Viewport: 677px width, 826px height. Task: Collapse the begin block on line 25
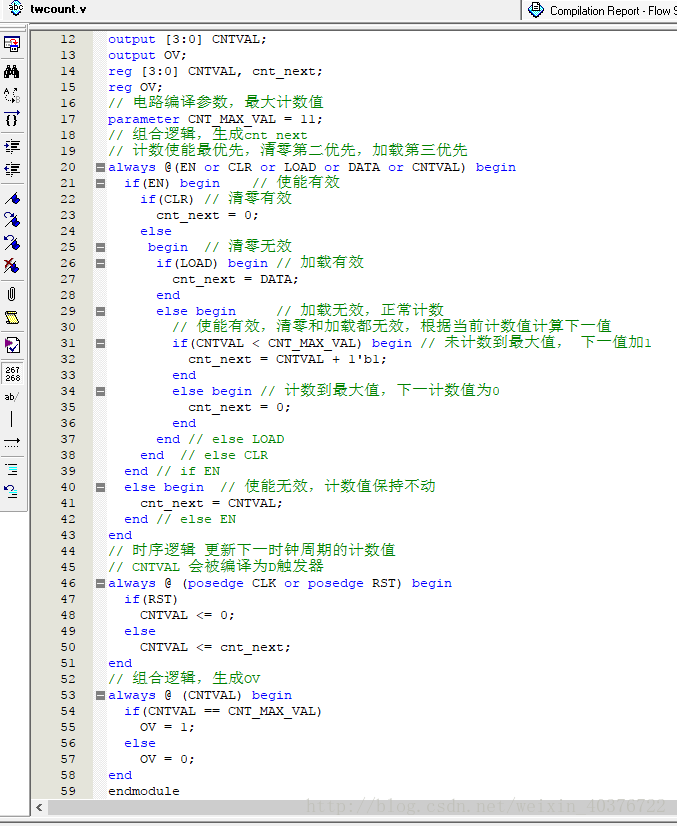(100, 248)
